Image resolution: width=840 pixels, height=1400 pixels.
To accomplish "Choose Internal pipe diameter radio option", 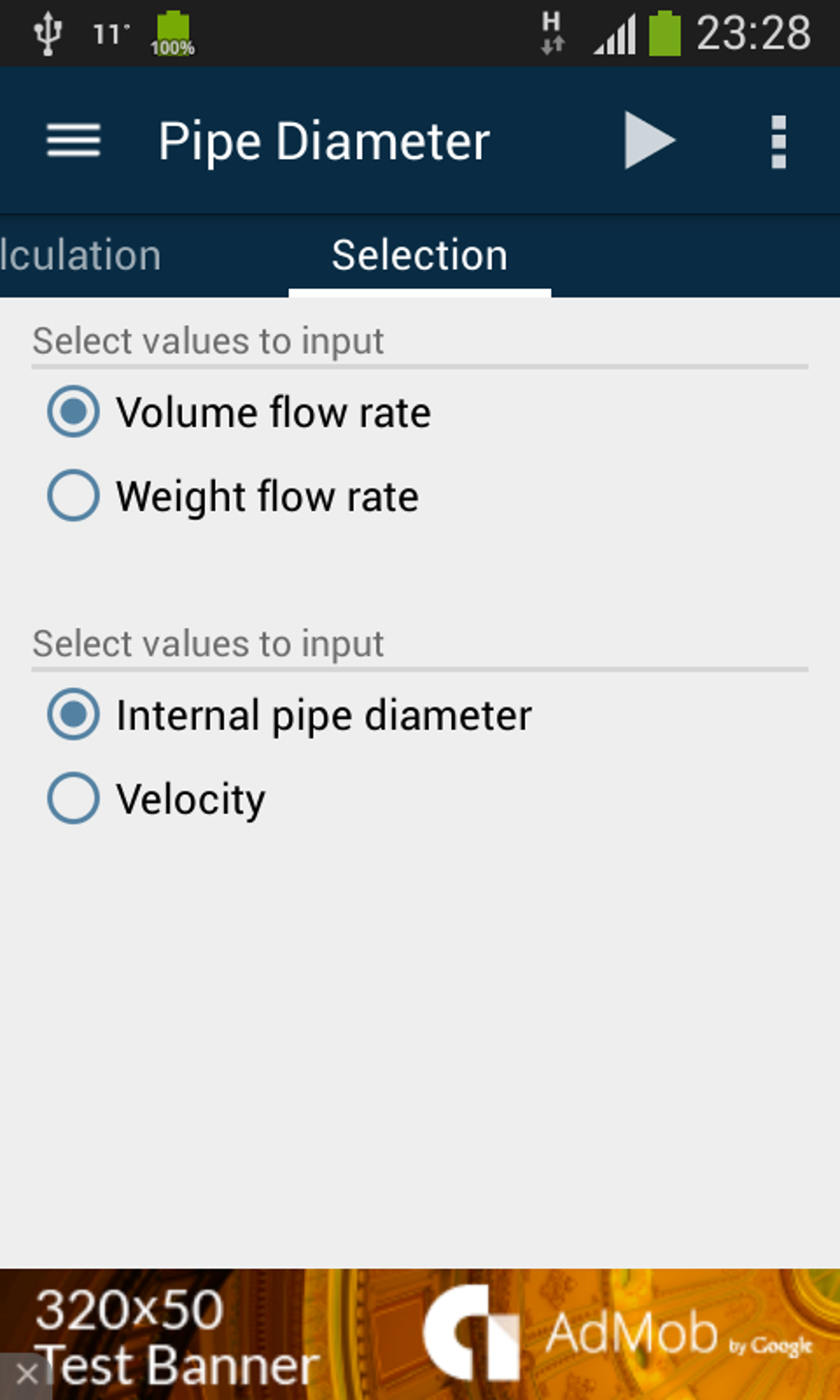I will (x=73, y=715).
